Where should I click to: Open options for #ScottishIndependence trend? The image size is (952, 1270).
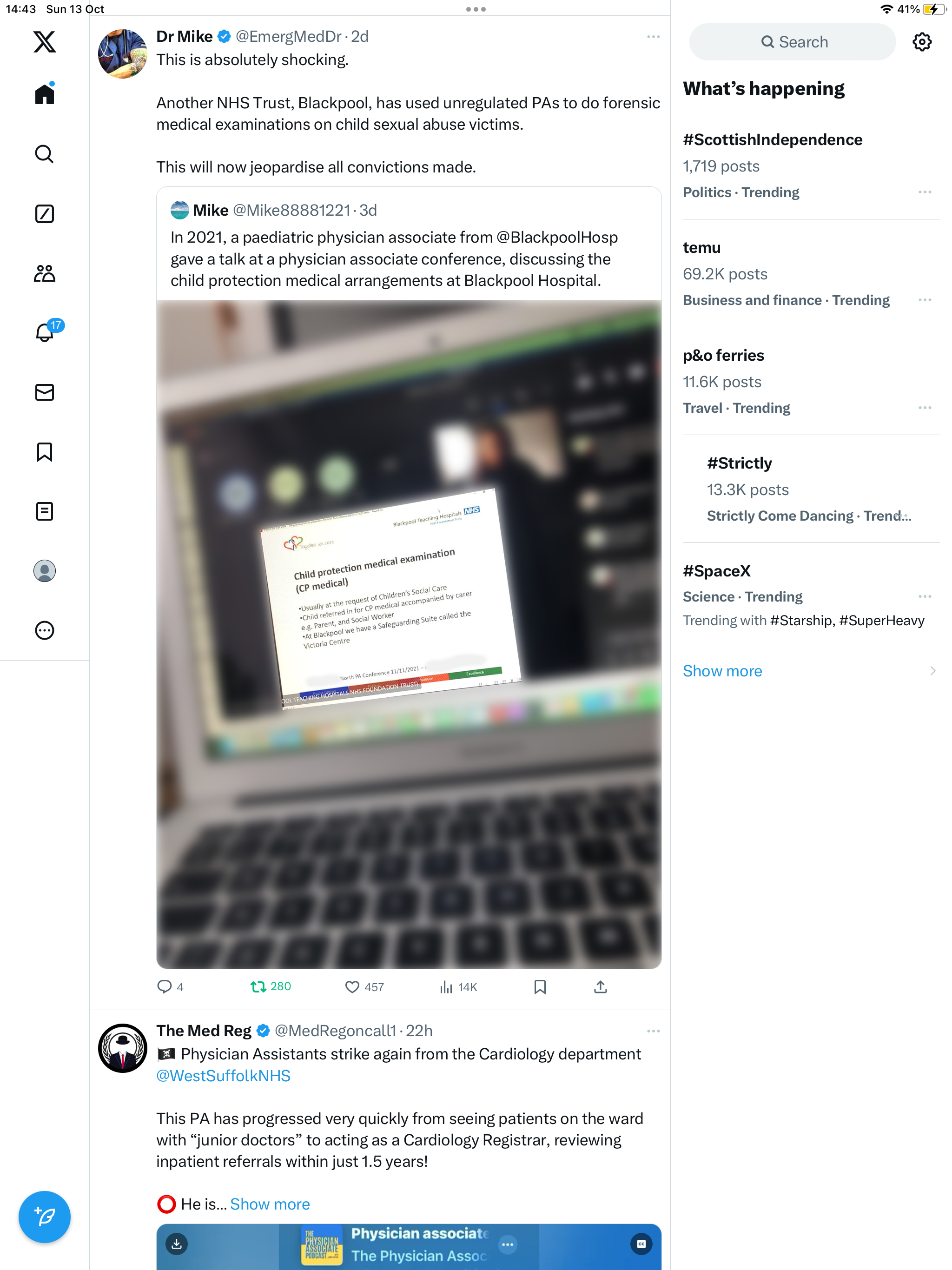tap(925, 192)
